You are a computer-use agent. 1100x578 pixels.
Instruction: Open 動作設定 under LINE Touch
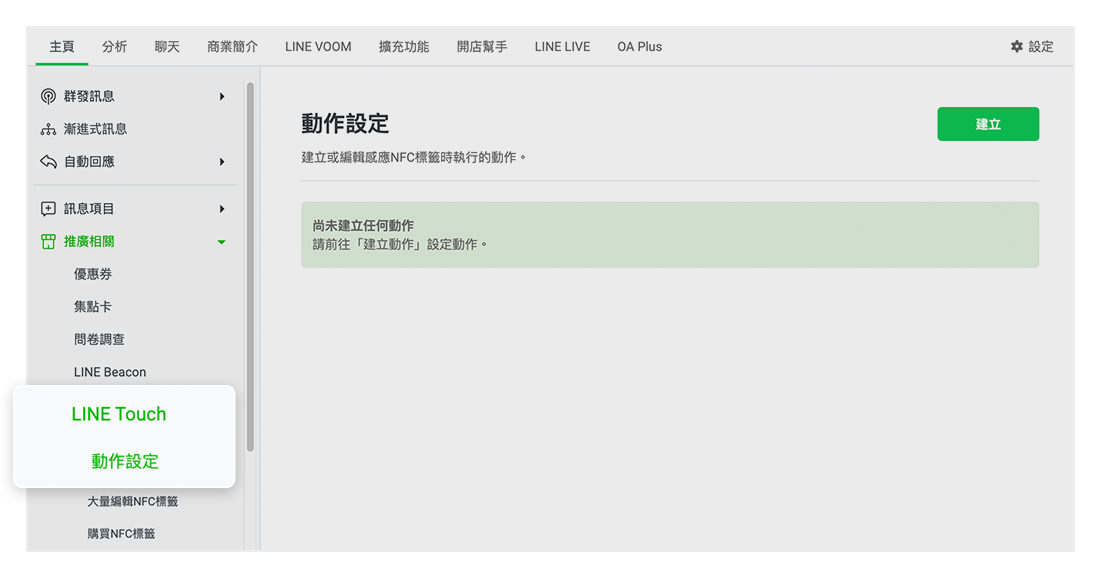click(x=125, y=461)
